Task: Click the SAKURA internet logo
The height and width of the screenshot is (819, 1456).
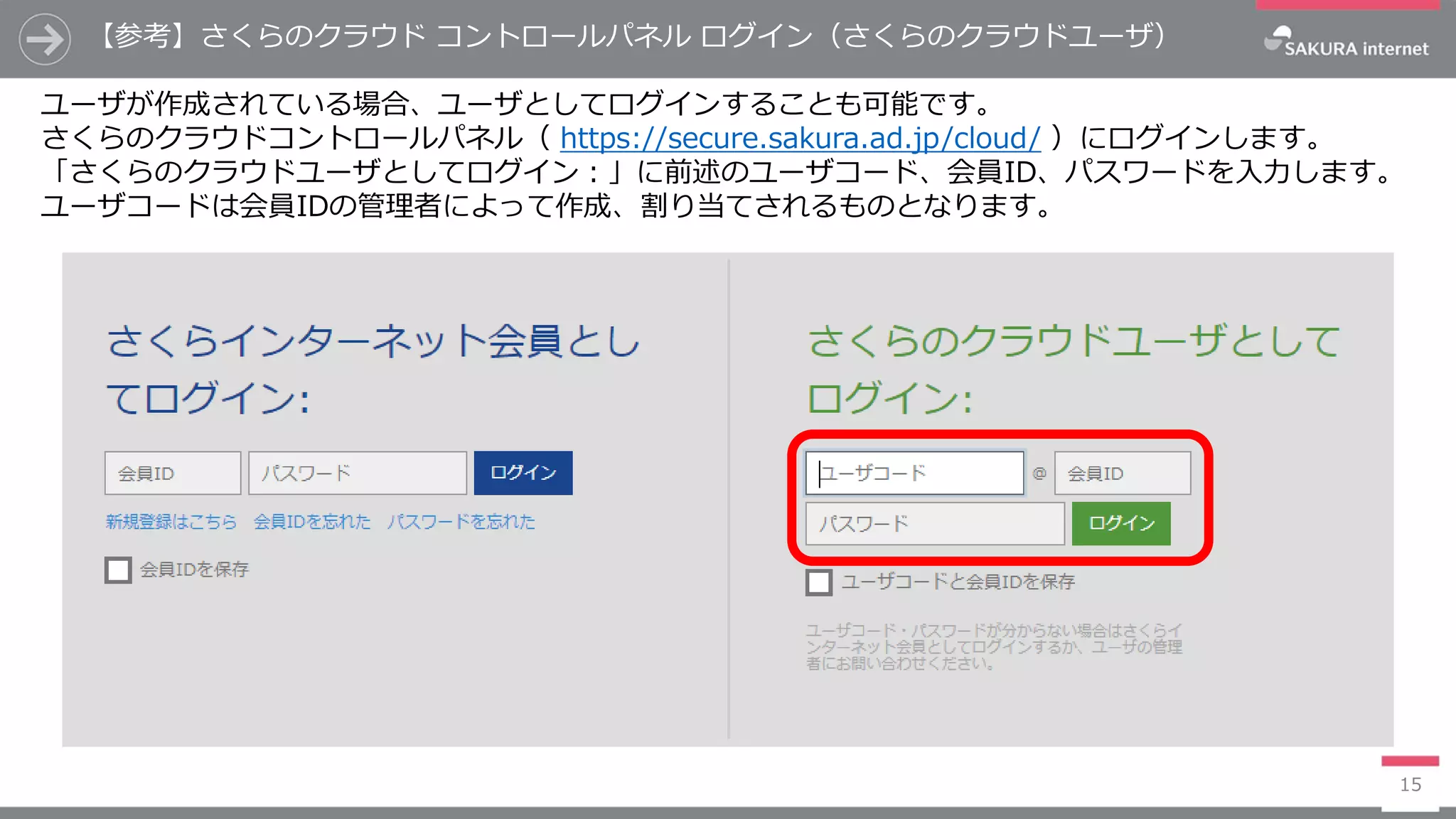Action: [x=1346, y=41]
